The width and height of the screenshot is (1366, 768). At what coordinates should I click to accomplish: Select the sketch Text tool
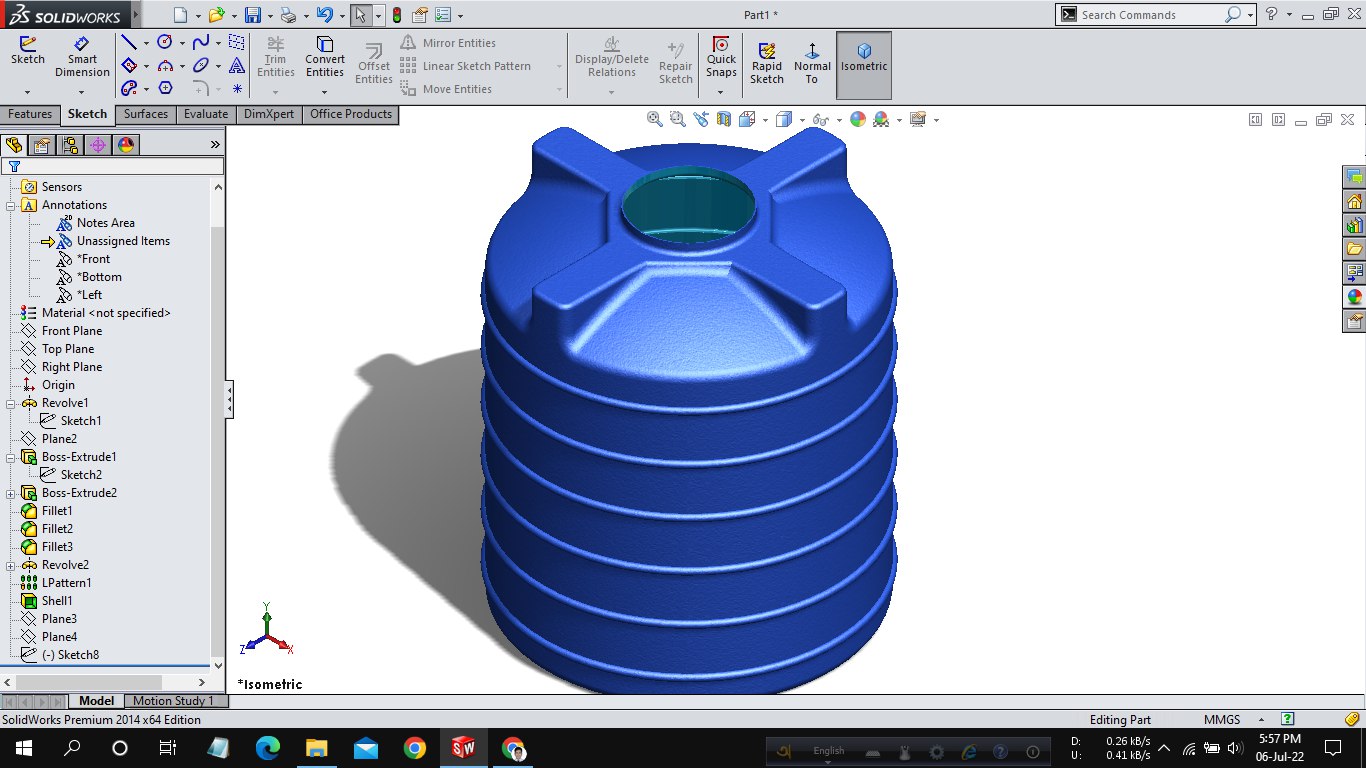[x=237, y=65]
